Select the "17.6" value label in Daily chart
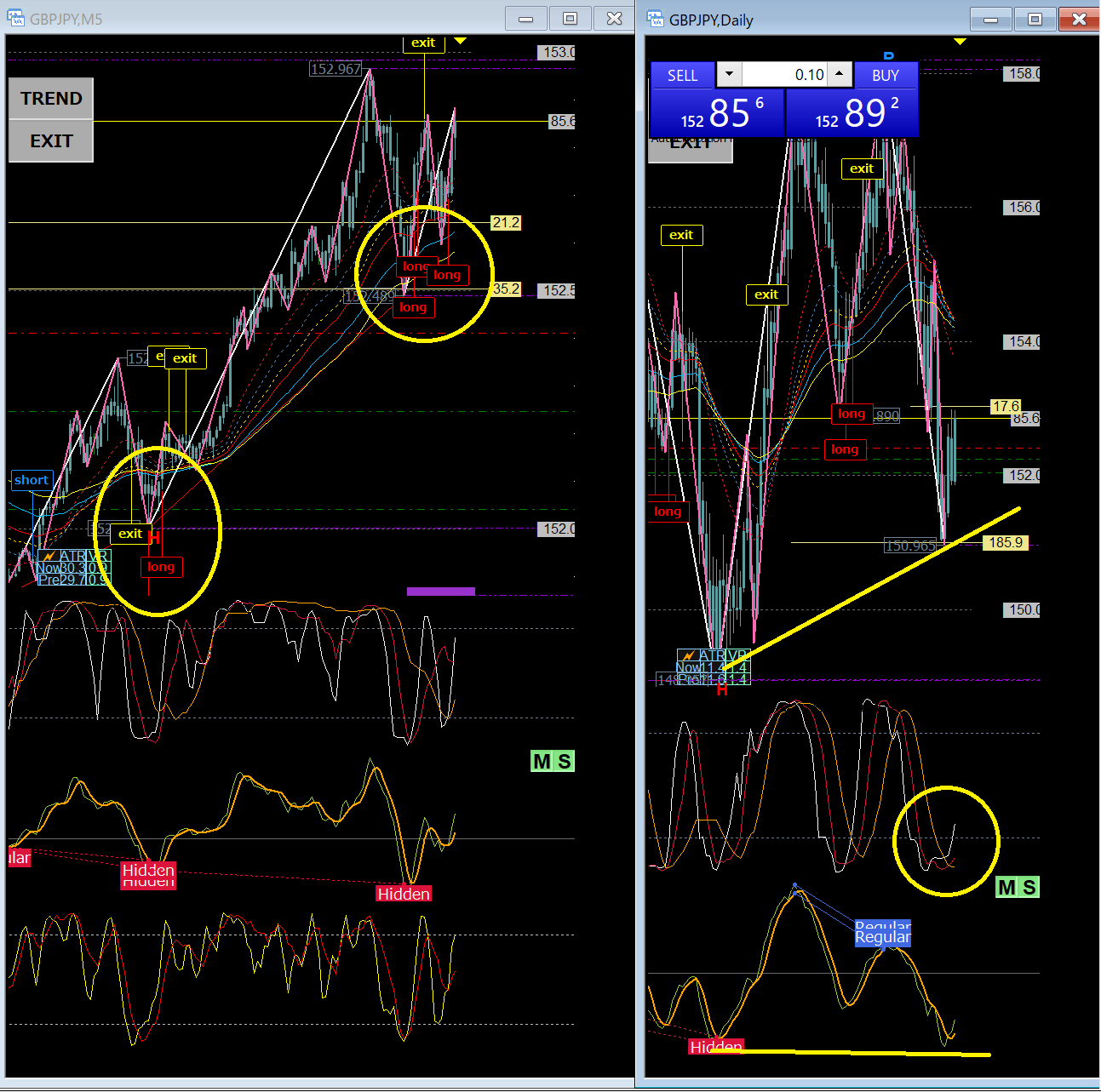The height and width of the screenshot is (1092, 1101). pyautogui.click(x=1006, y=407)
